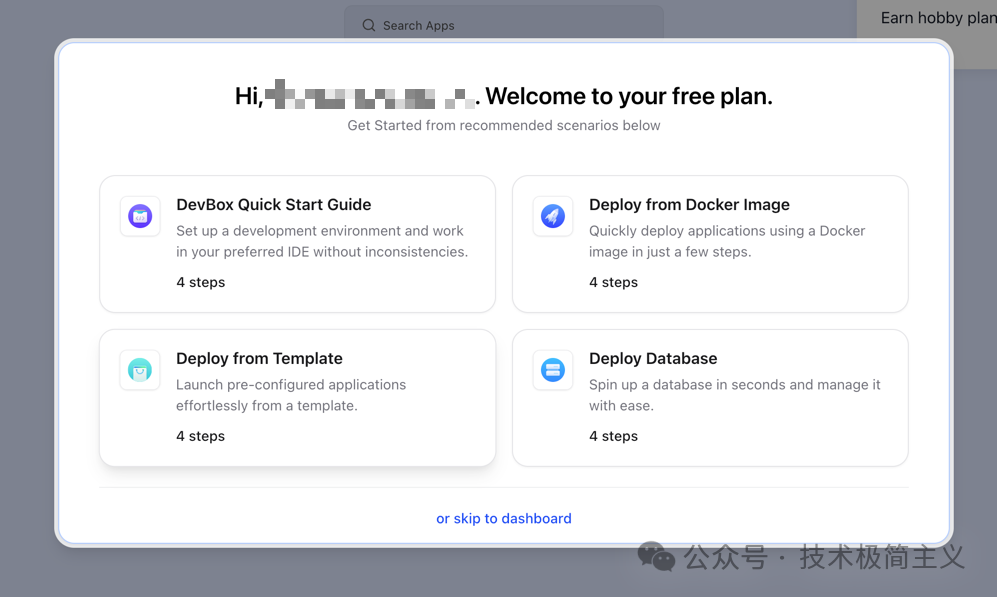Image resolution: width=997 pixels, height=597 pixels.
Task: Select Deploy from Docker Image title
Action: point(689,205)
